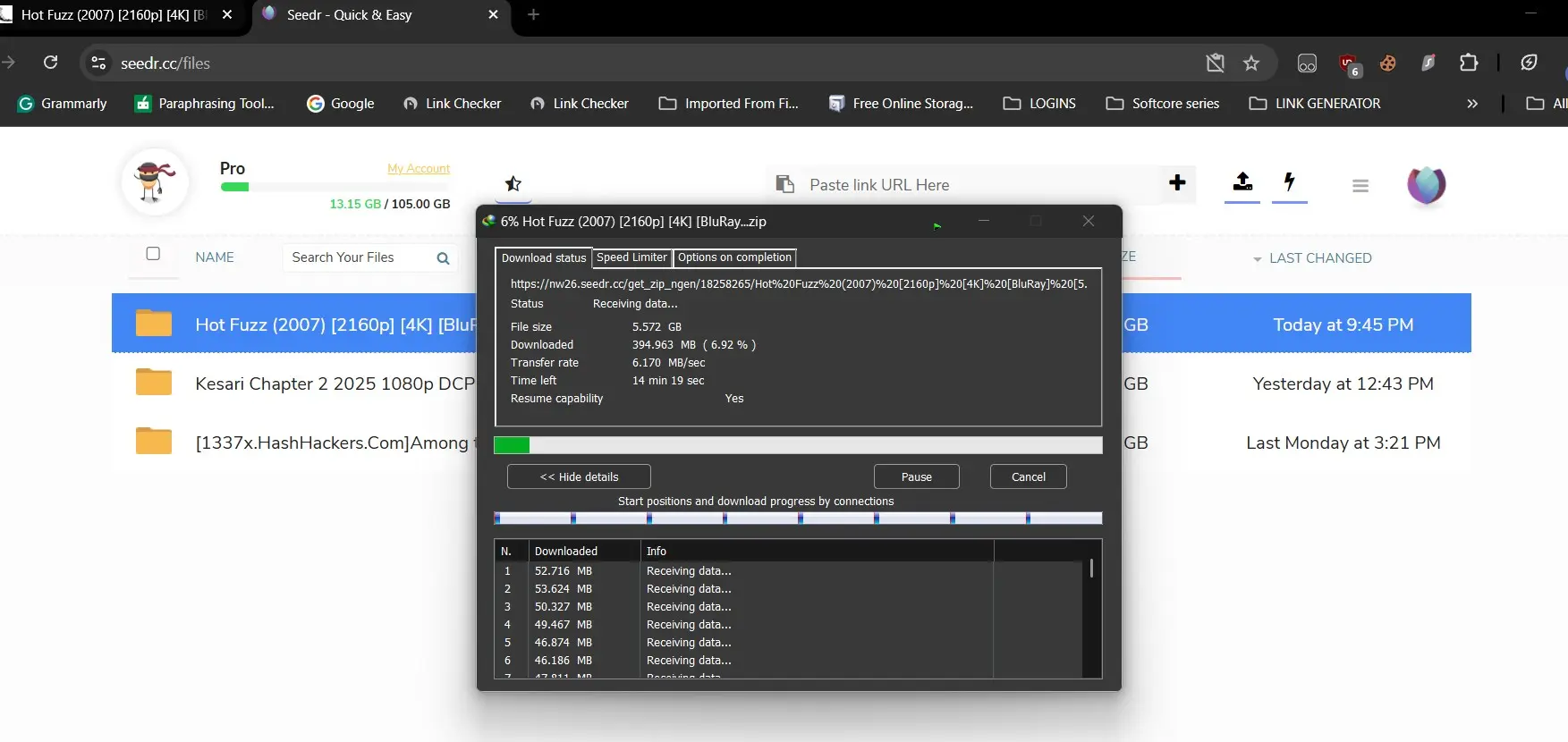Toggle the select-all files checkbox
The height and width of the screenshot is (742, 1568).
coord(153,254)
